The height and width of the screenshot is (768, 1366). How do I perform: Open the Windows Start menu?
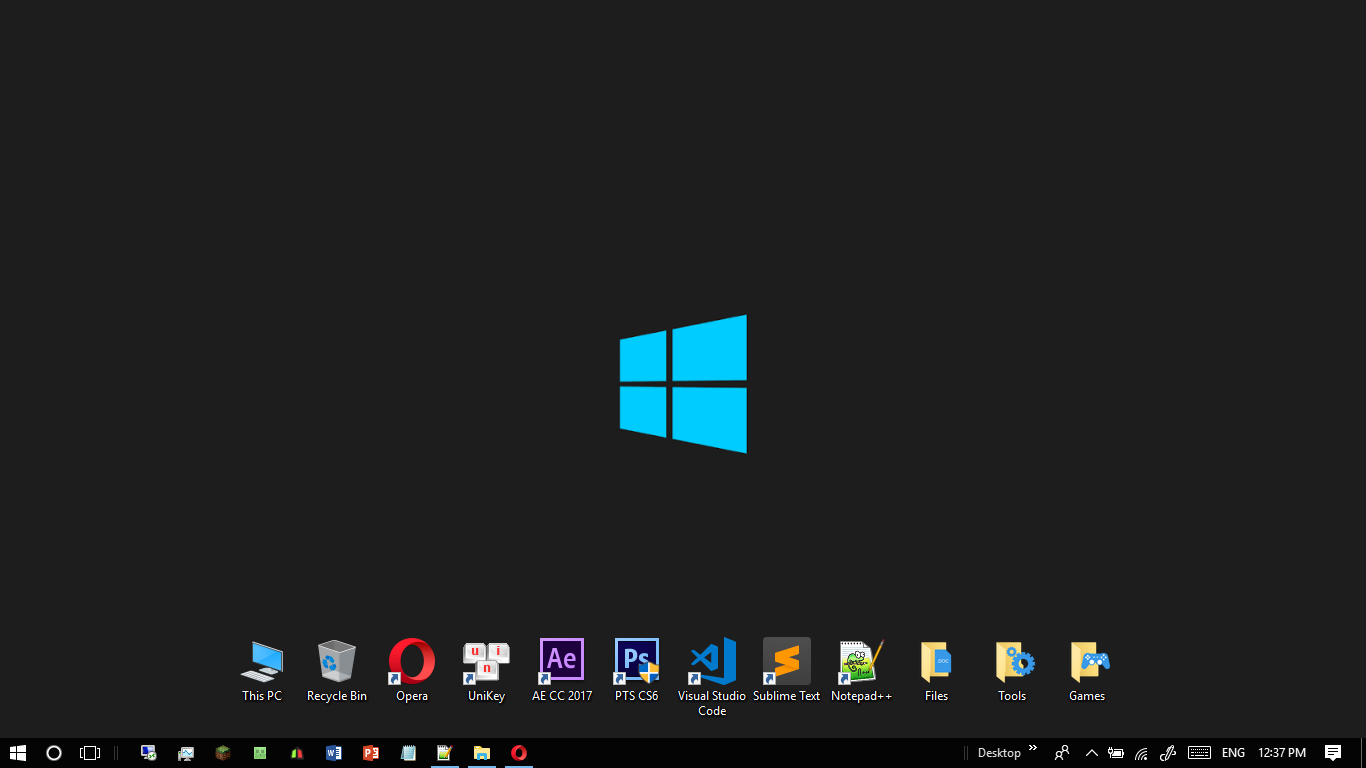17,753
